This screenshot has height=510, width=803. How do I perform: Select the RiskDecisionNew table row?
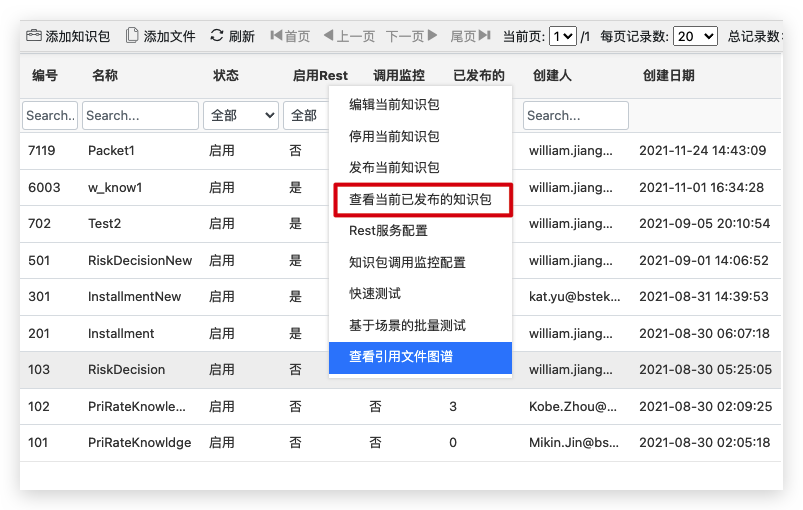coord(140,260)
